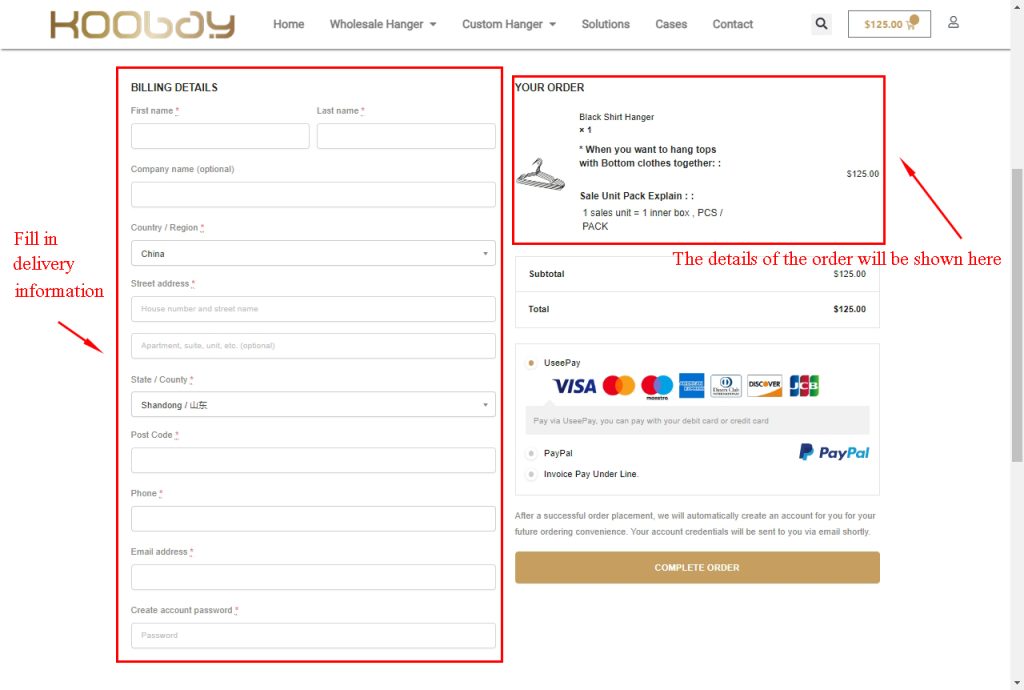This screenshot has height=690, width=1024.
Task: Click the Mastercard logo
Action: (619, 386)
